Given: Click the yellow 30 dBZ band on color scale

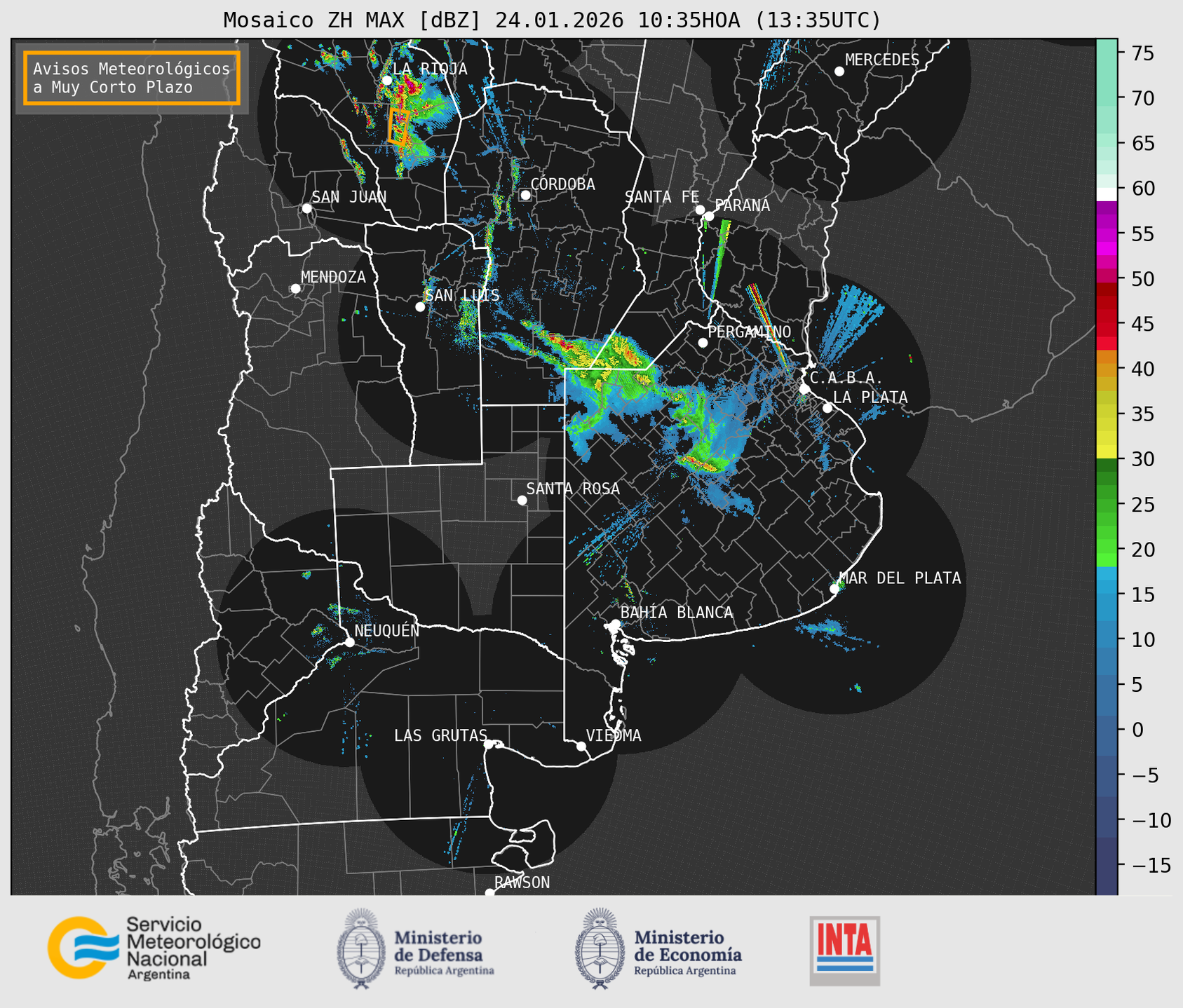Looking at the screenshot, I should click(1107, 452).
